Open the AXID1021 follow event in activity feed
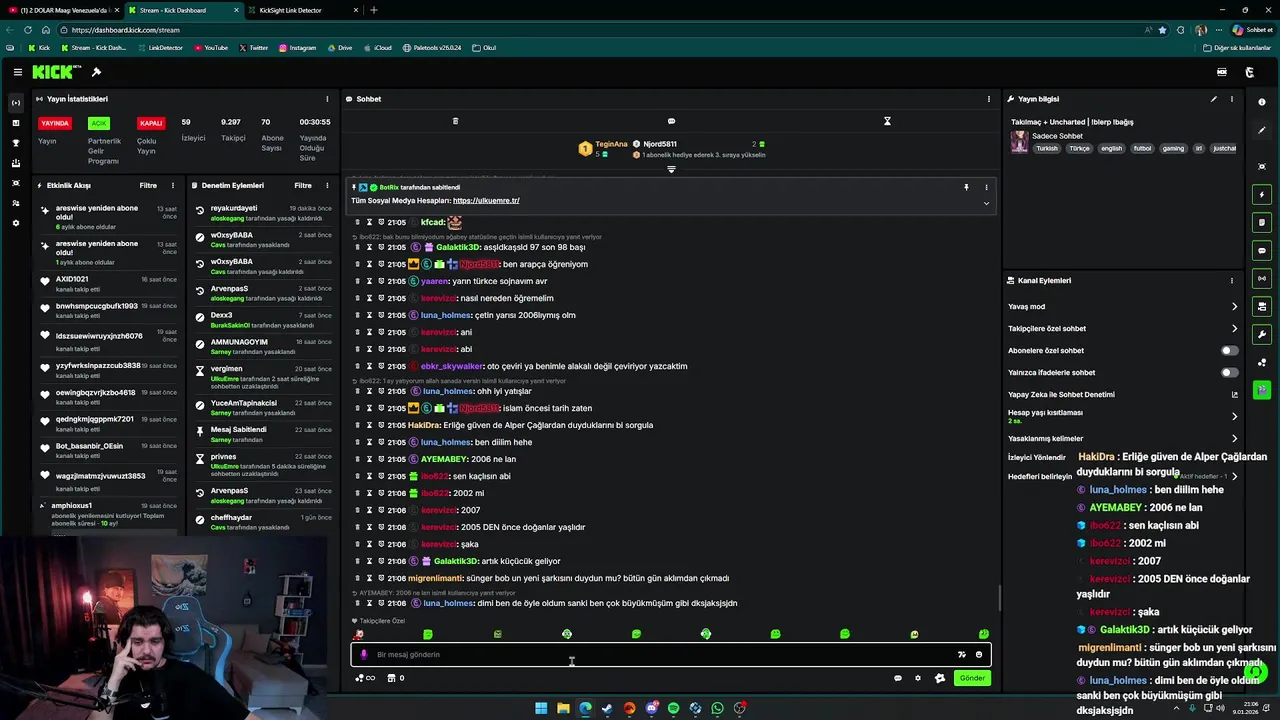 click(110, 284)
